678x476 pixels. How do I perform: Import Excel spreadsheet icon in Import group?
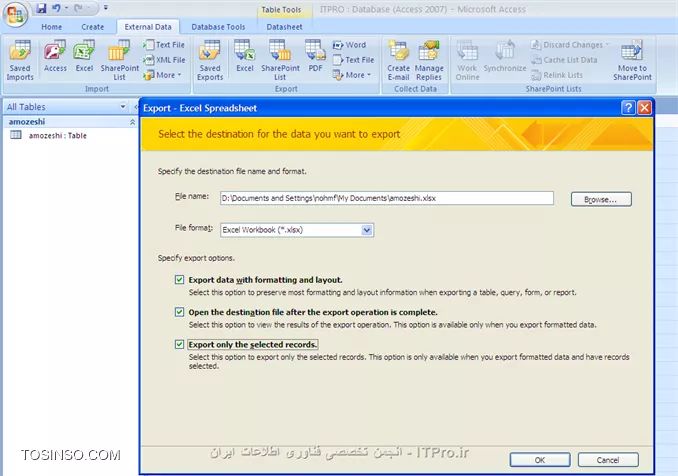tap(84, 56)
